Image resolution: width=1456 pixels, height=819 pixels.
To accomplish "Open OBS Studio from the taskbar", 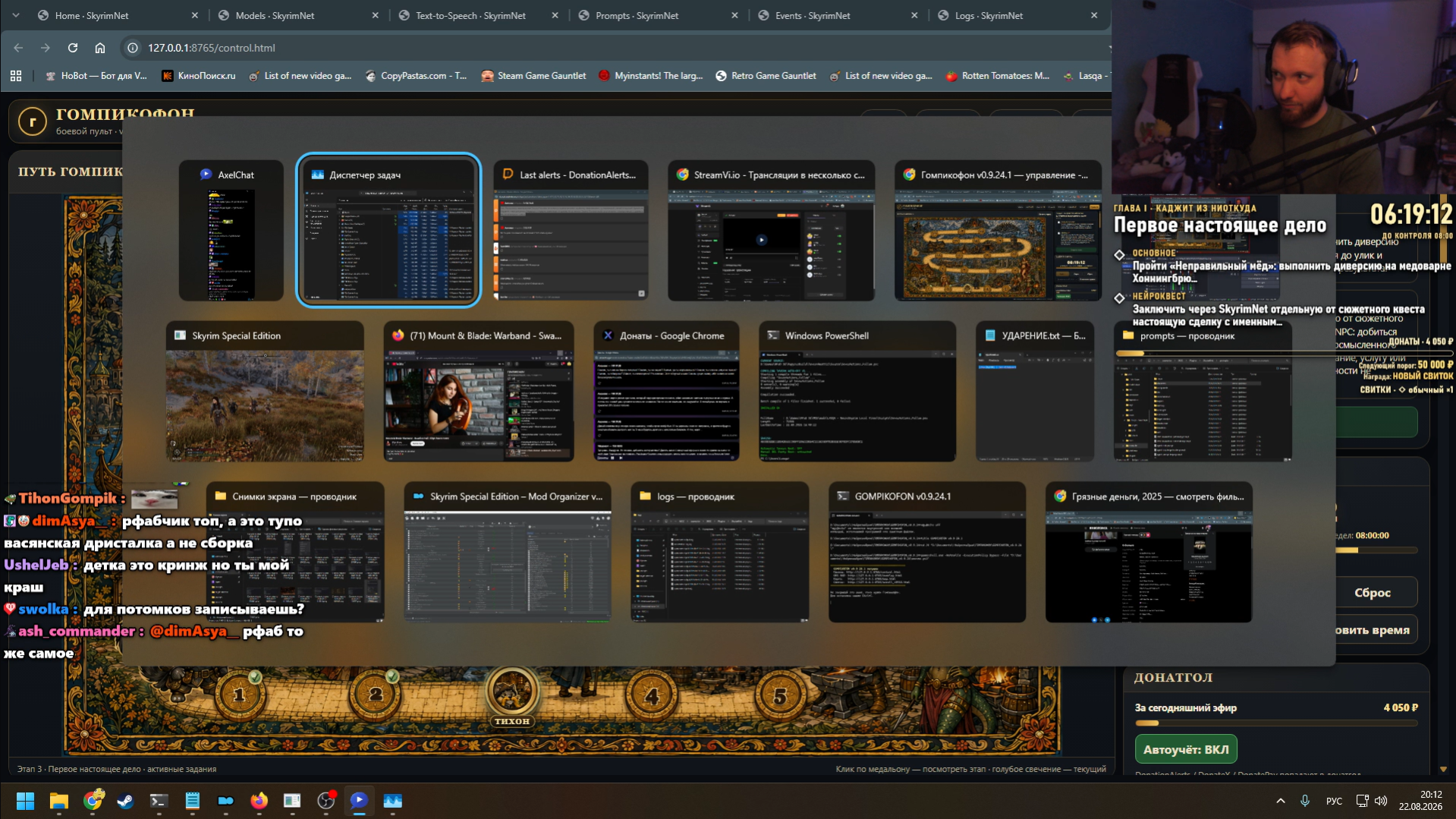I will pyautogui.click(x=325, y=801).
